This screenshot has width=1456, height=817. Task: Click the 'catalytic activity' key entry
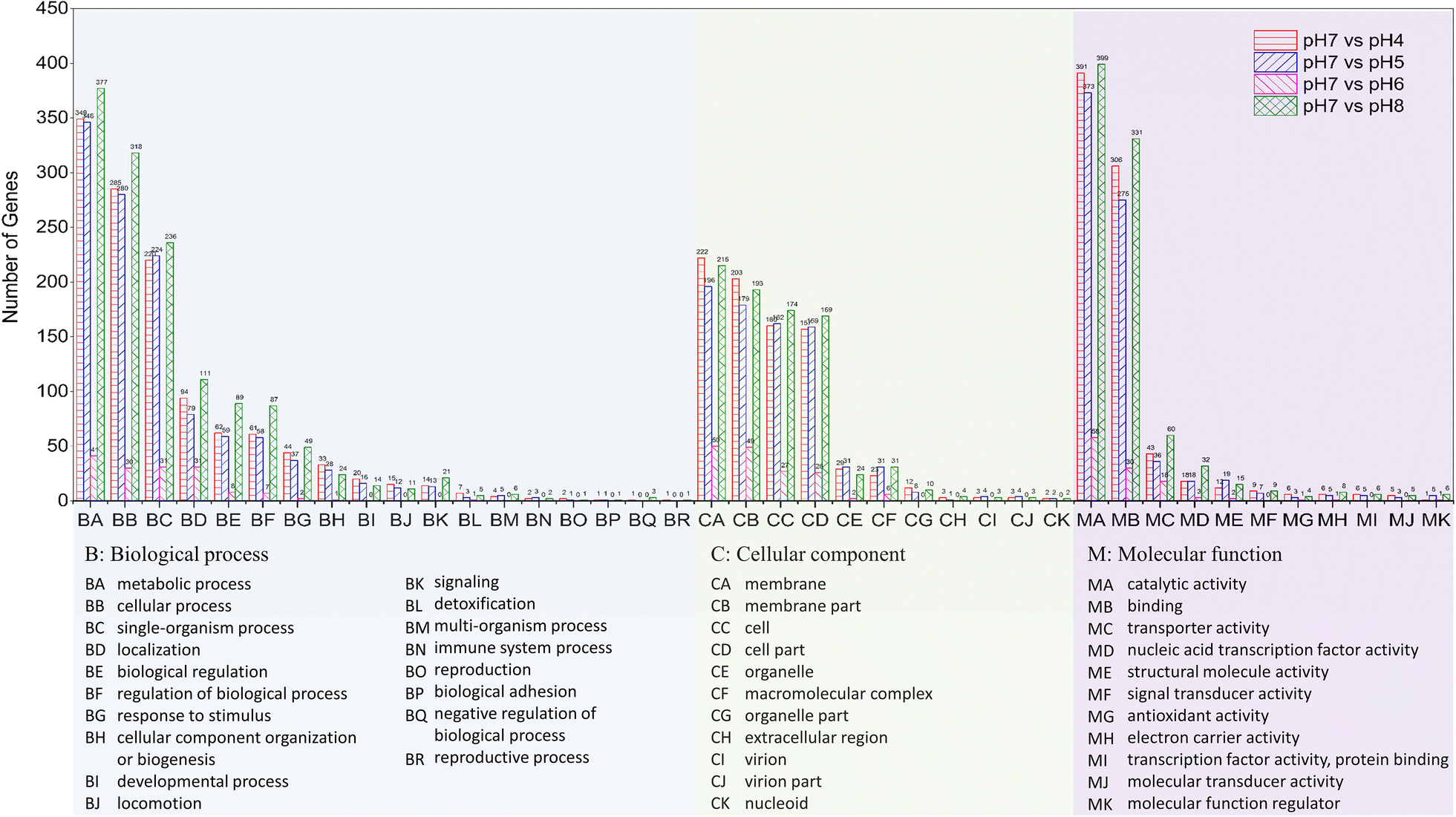click(1187, 585)
